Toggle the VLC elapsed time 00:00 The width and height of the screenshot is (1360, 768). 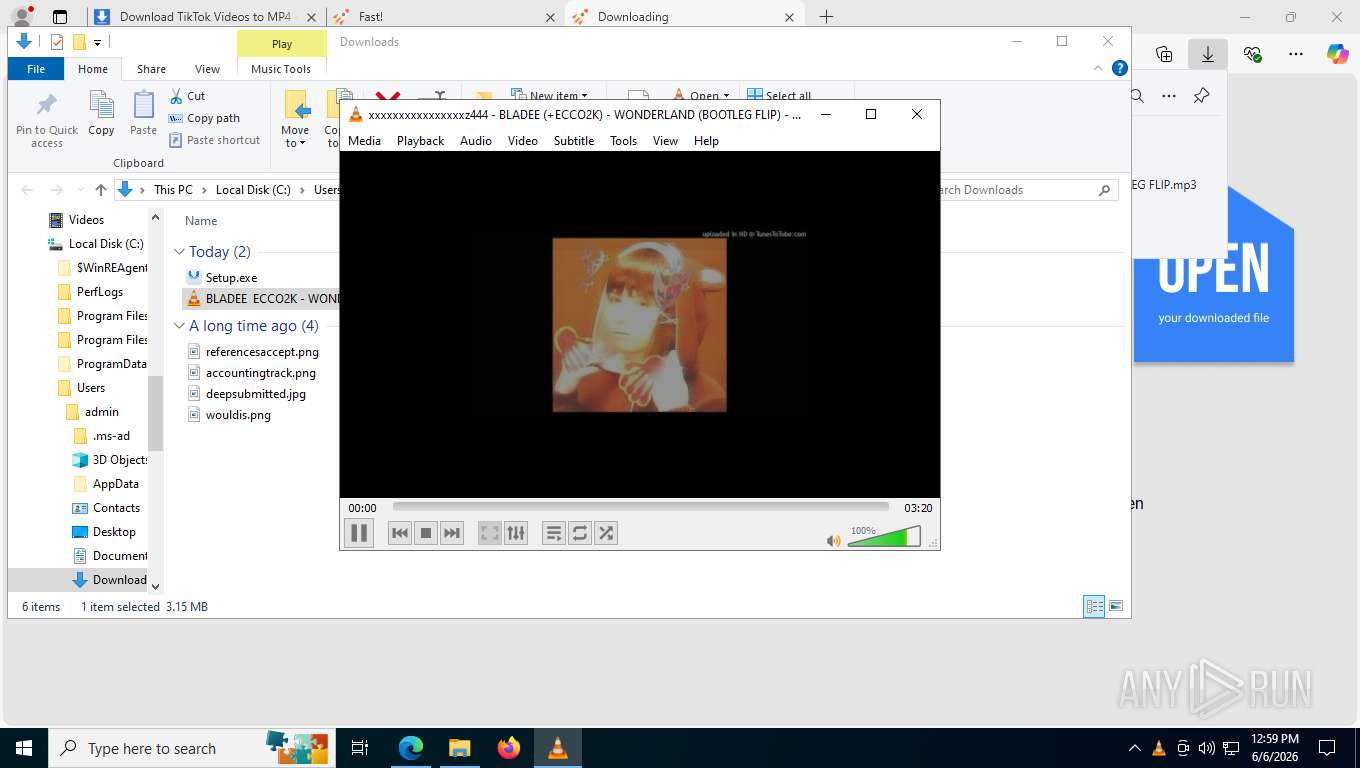tap(363, 508)
